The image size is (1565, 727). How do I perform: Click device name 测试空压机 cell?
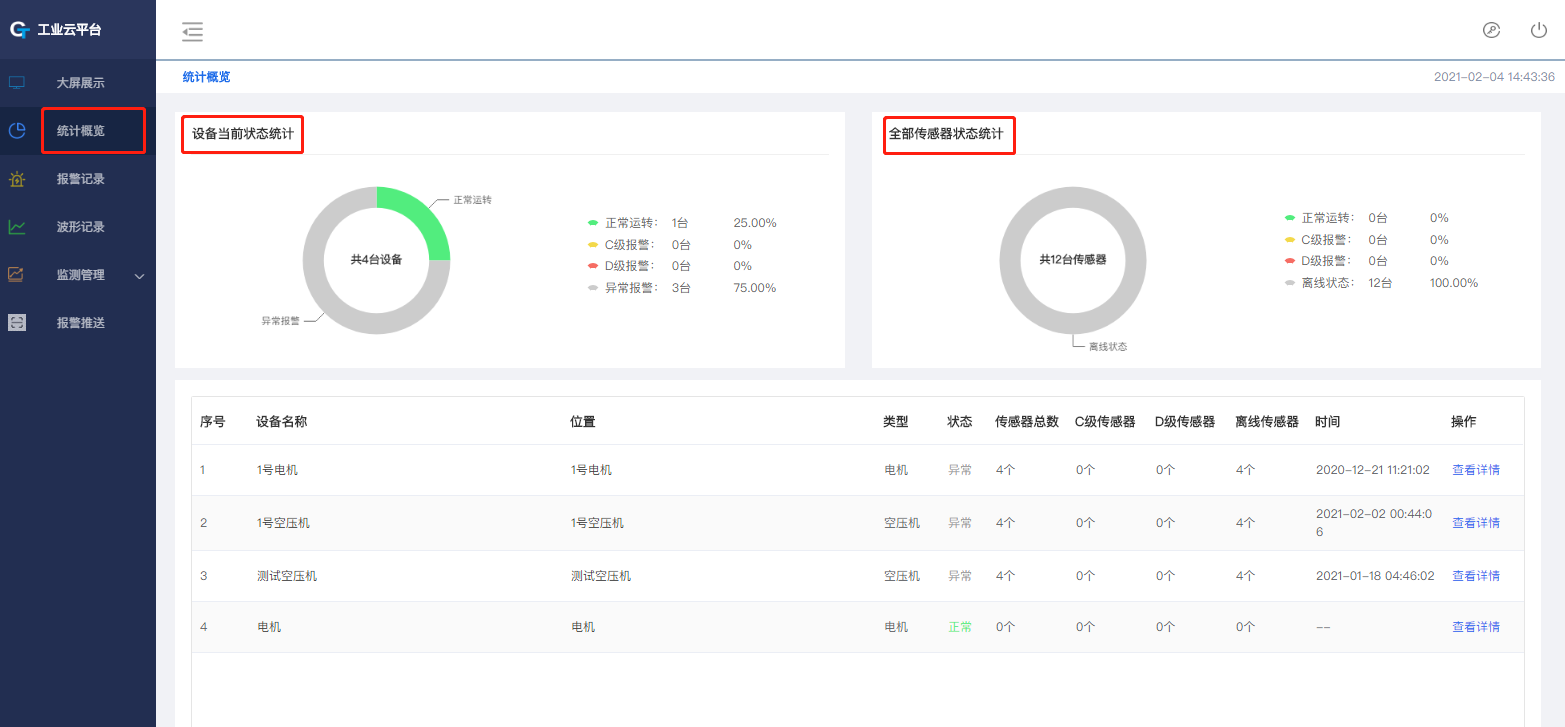coord(287,576)
